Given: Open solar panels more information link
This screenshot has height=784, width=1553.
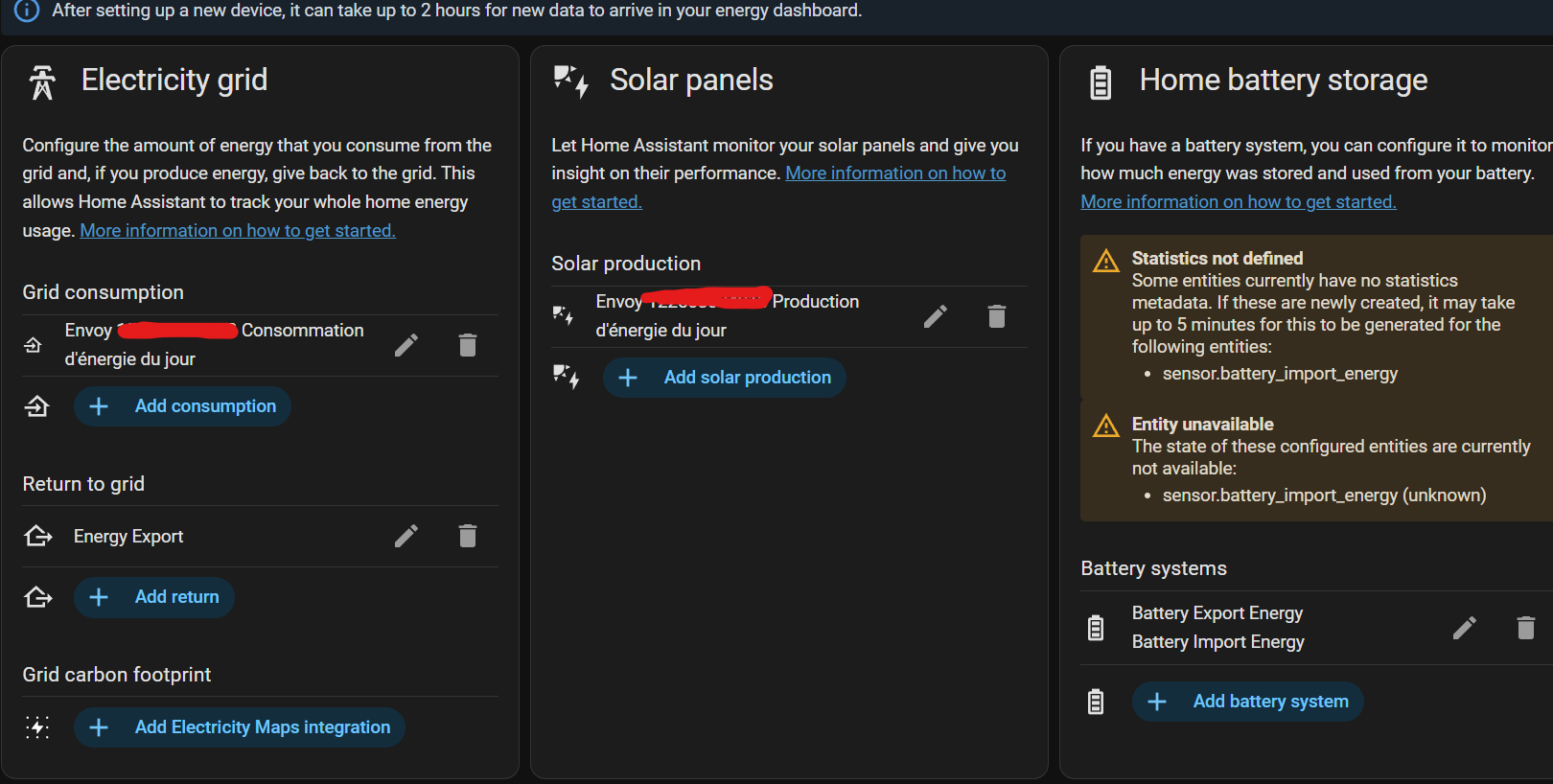Looking at the screenshot, I should coord(894,173).
